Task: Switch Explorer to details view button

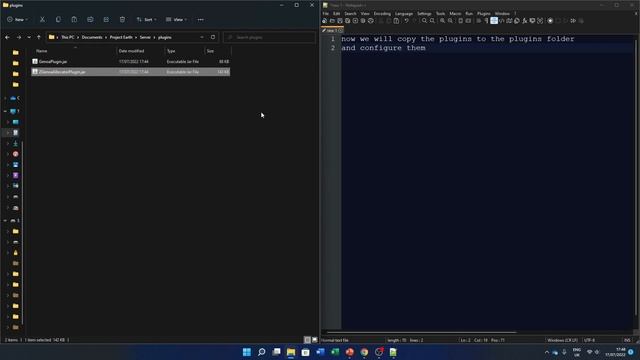Action: (307, 340)
